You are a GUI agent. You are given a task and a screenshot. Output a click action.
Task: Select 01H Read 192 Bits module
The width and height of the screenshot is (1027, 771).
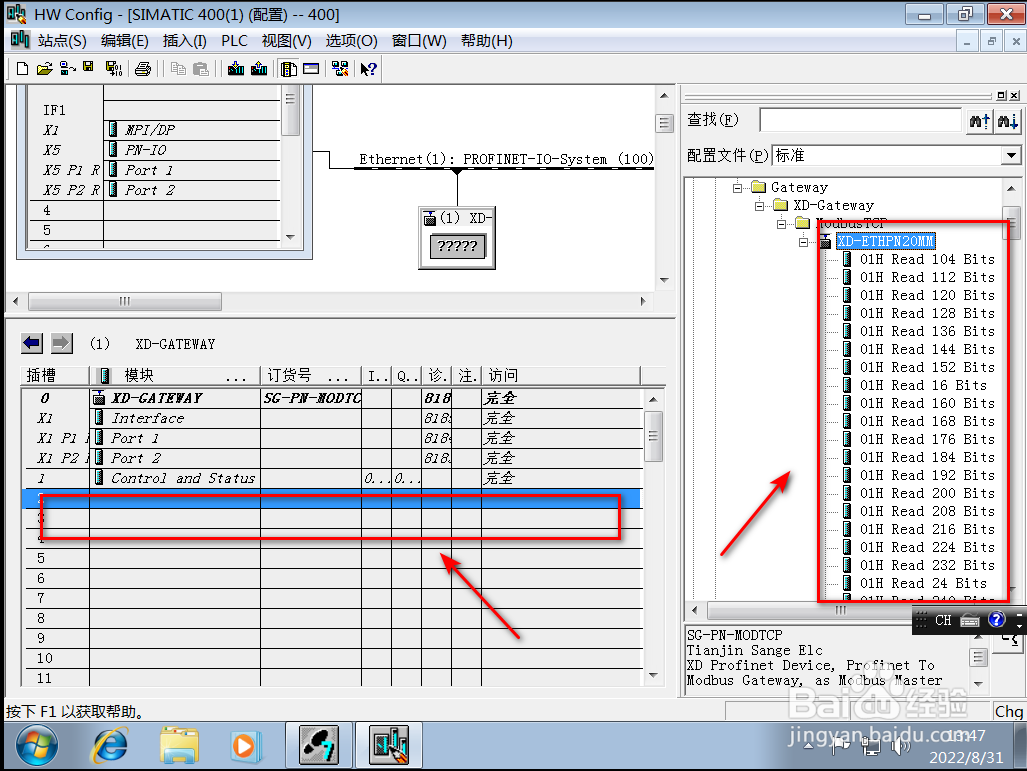927,476
